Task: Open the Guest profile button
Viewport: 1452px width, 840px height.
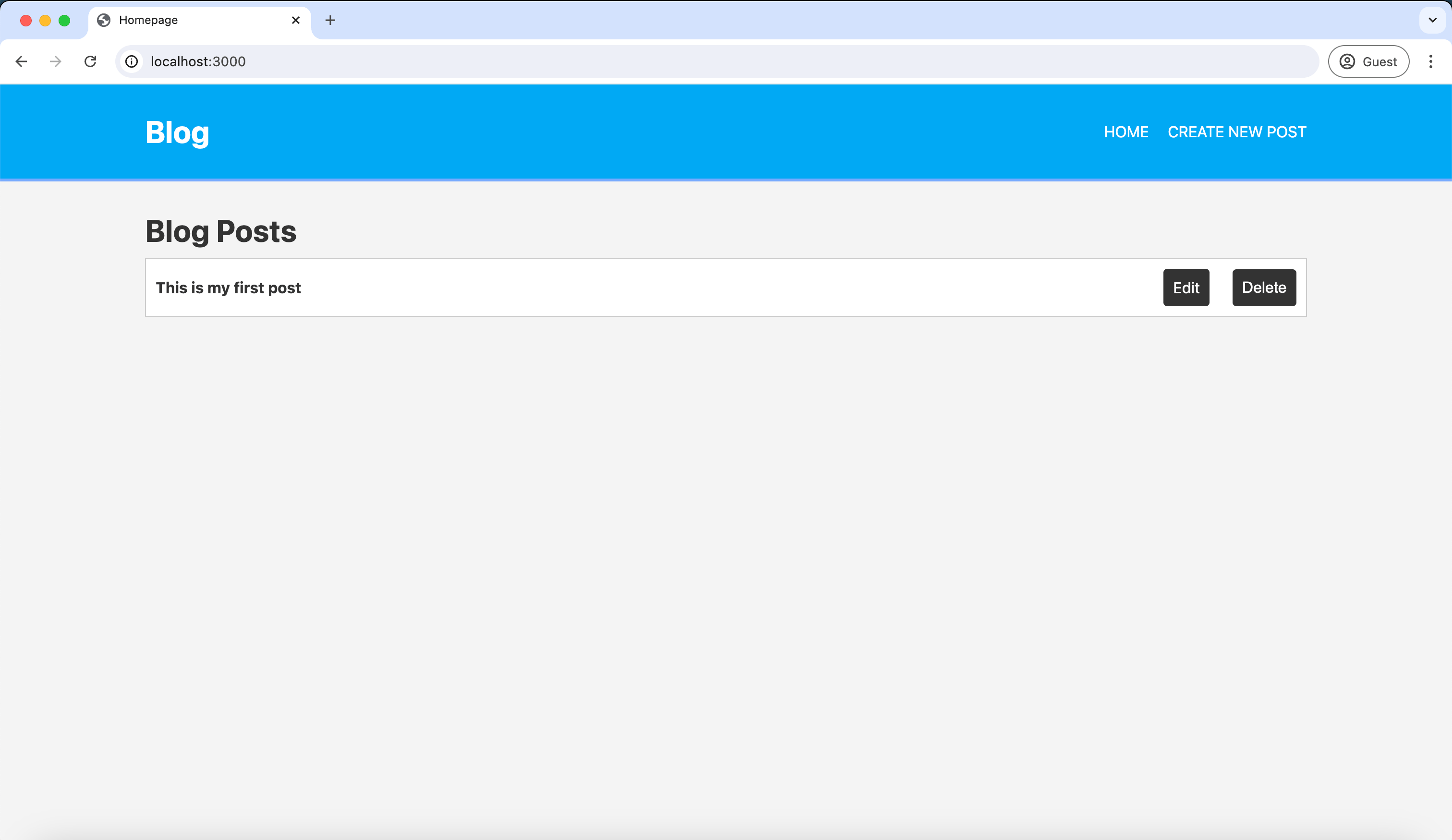Action: click(x=1368, y=61)
